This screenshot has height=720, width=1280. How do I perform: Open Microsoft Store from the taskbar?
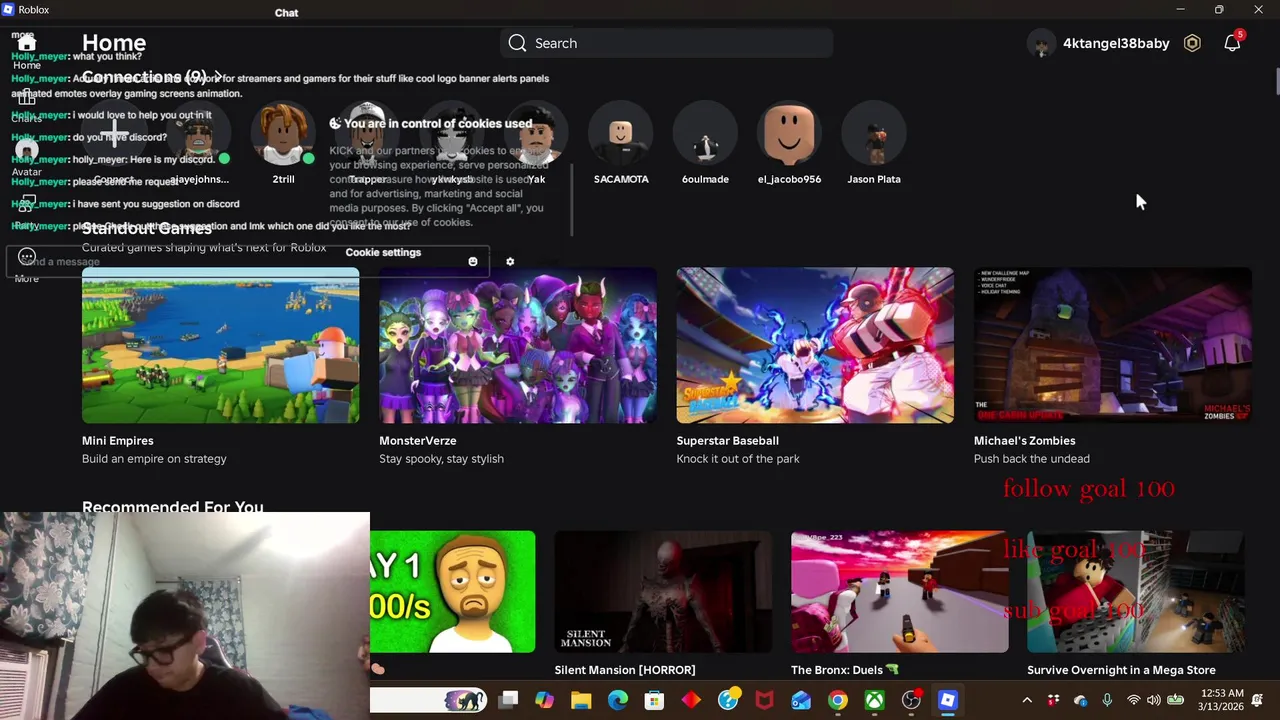coord(654,700)
